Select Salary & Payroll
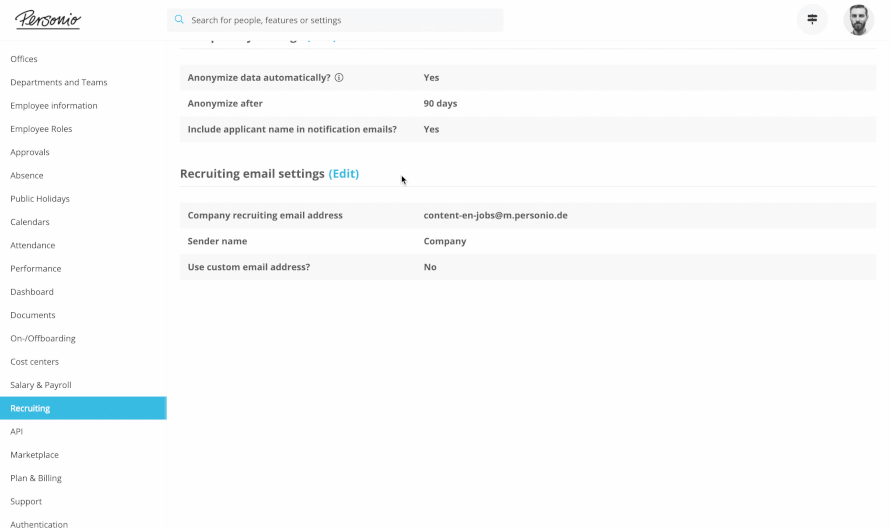Image resolution: width=890 pixels, height=529 pixels. tap(41, 385)
